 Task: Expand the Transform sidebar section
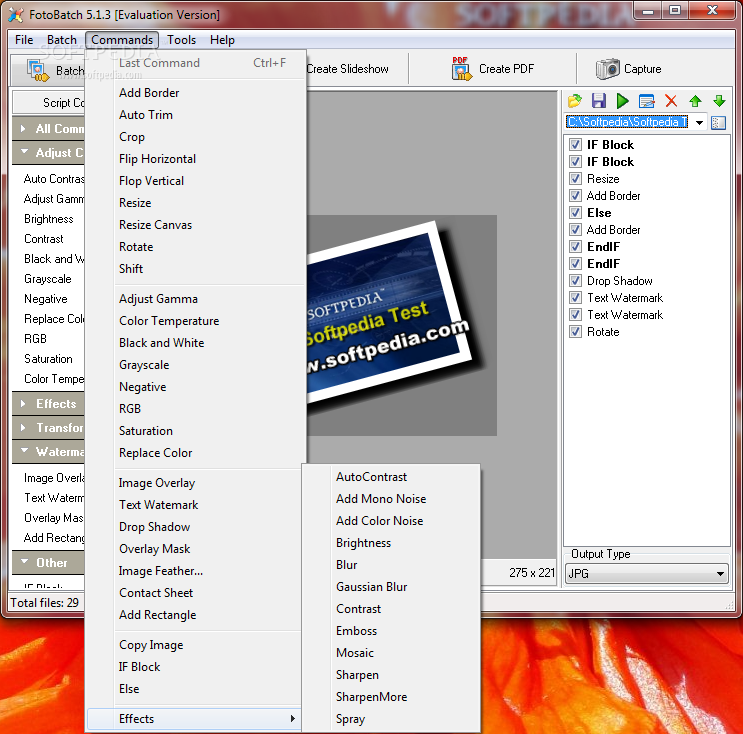48,428
